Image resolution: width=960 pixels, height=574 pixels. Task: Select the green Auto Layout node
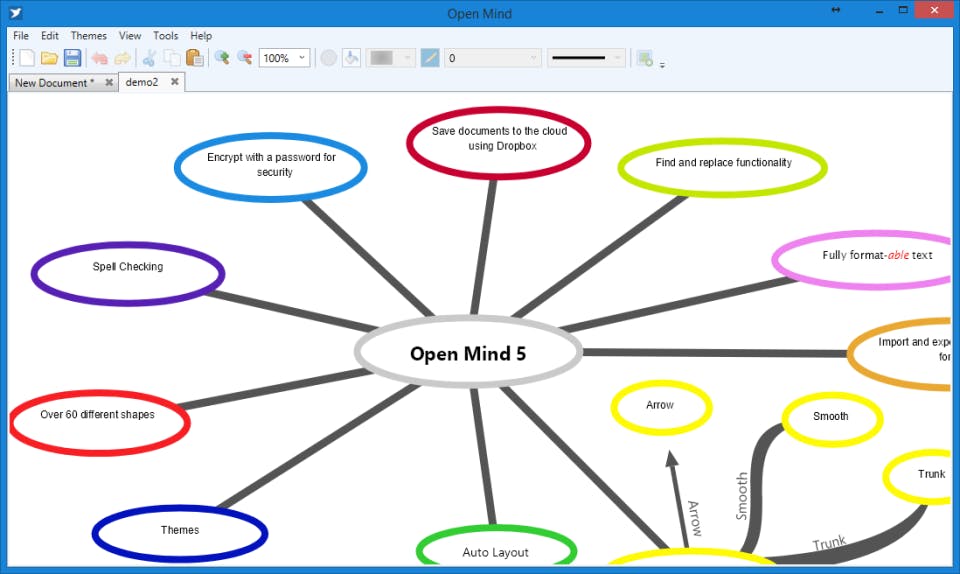497,545
